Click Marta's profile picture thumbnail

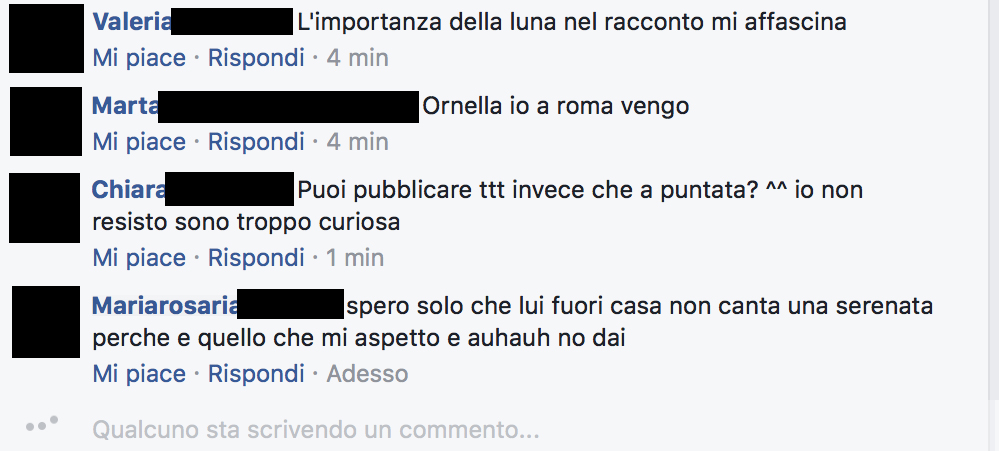[46, 122]
